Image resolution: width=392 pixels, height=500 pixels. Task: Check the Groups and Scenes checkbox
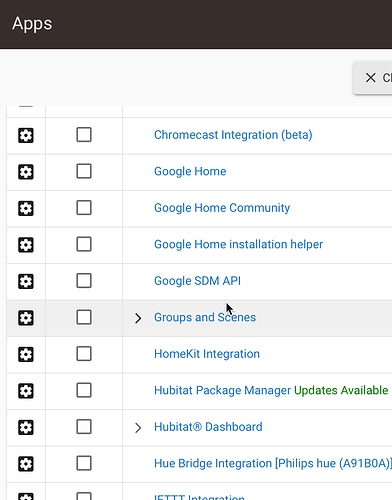[x=84, y=317]
